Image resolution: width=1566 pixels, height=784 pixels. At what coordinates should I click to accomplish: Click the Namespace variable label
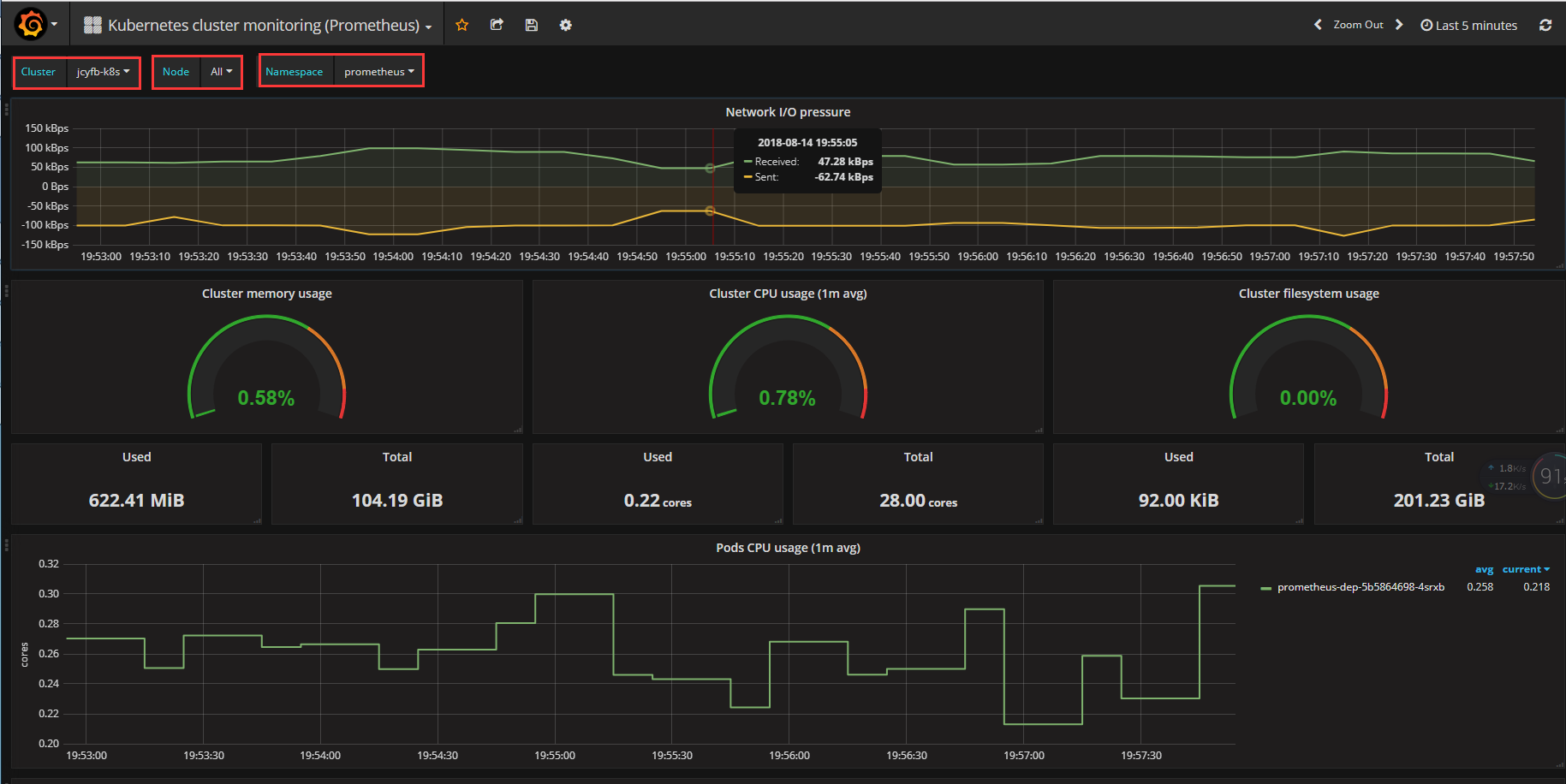[295, 72]
